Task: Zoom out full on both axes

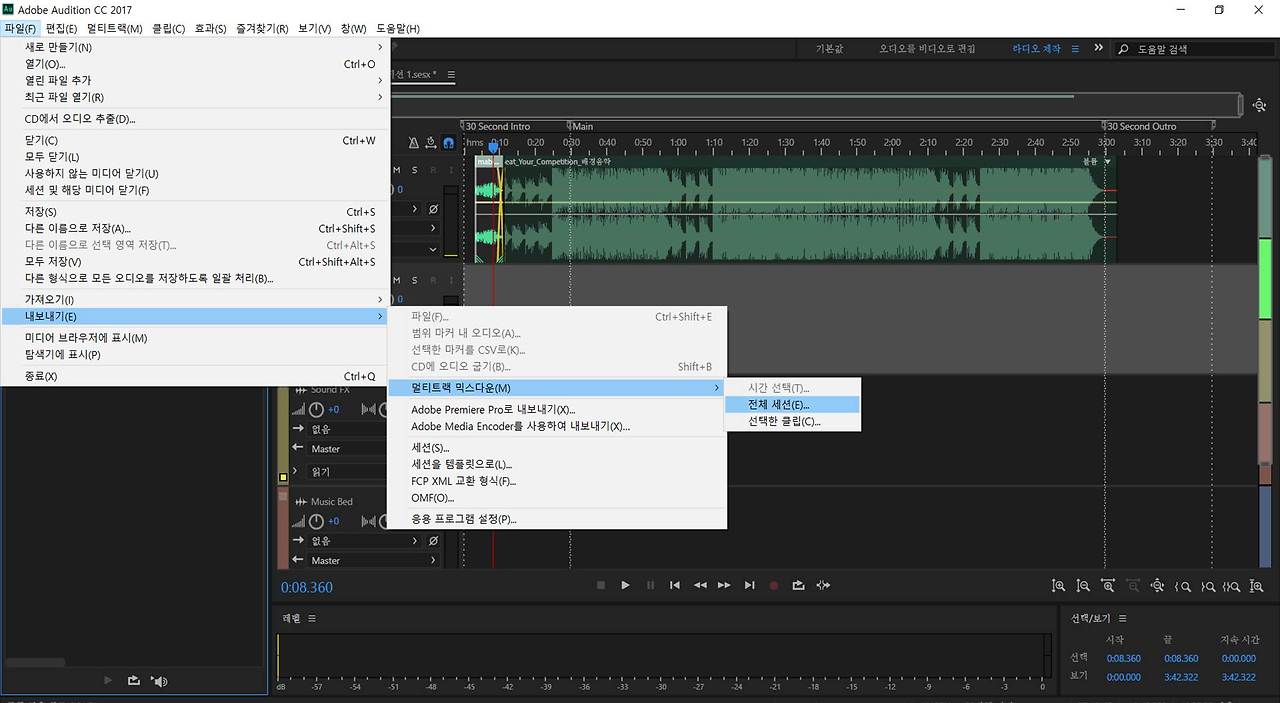Action: point(1158,586)
